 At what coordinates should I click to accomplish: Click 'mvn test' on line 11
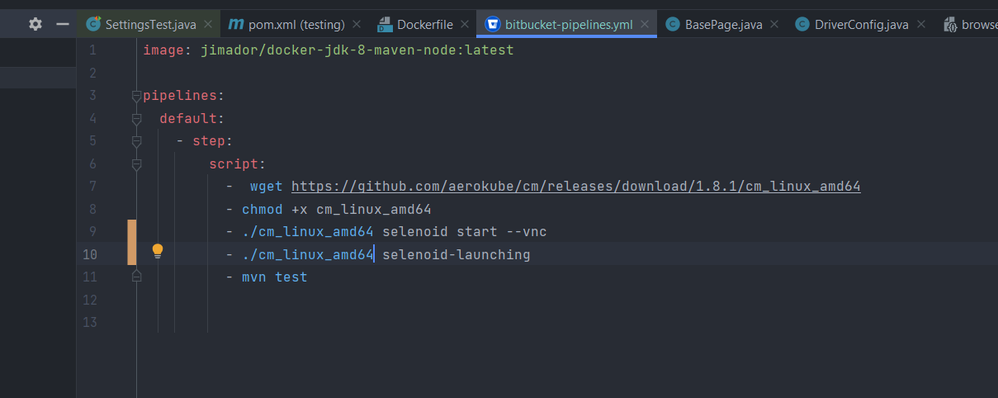point(274,277)
